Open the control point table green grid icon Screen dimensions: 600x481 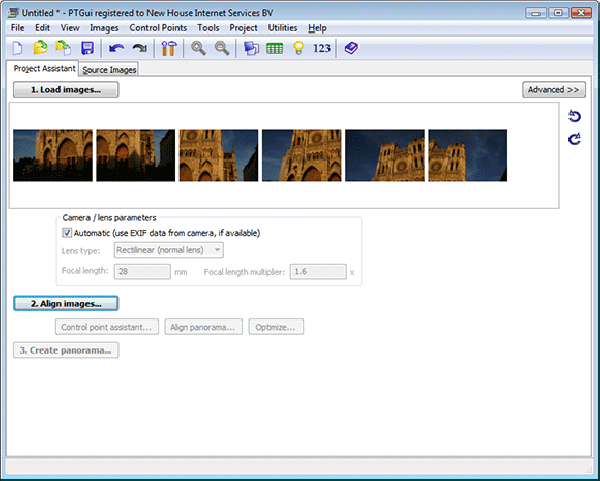pos(274,49)
